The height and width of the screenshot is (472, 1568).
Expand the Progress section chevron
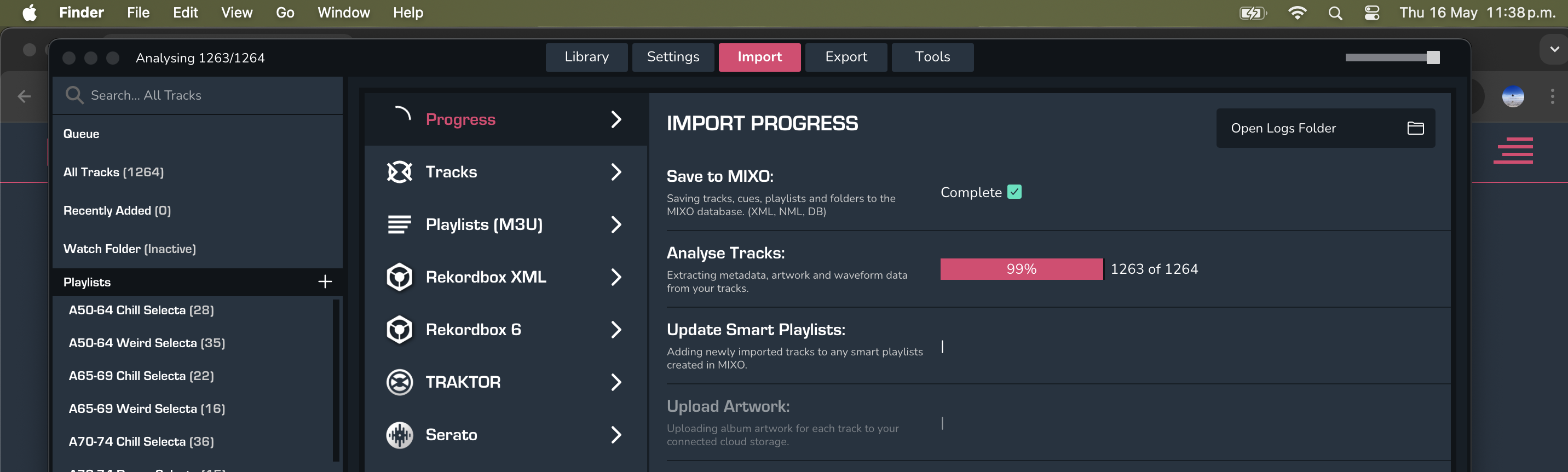click(x=615, y=119)
